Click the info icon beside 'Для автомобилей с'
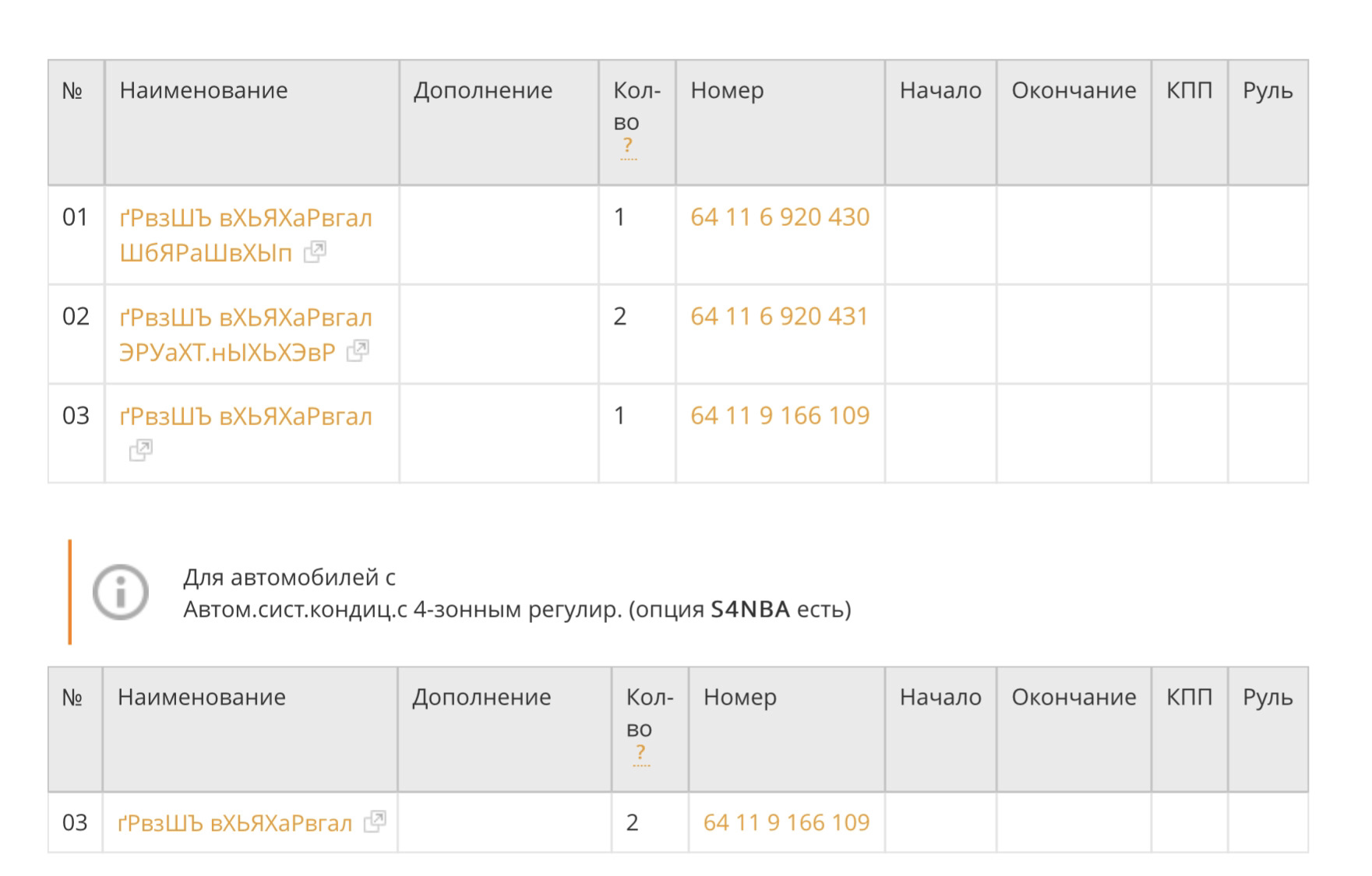The height and width of the screenshot is (876, 1372). pos(121,593)
